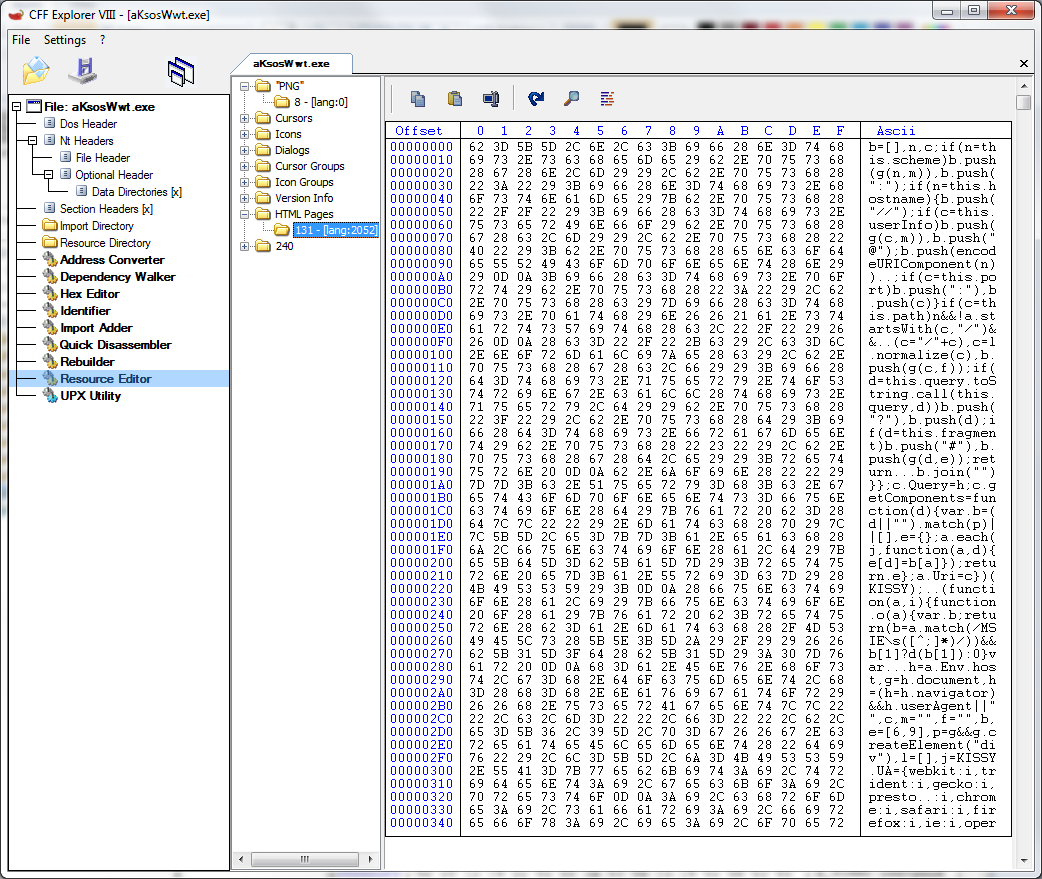The height and width of the screenshot is (879, 1042).
Task: Save the file using the floppy disk icon
Action: pos(84,71)
